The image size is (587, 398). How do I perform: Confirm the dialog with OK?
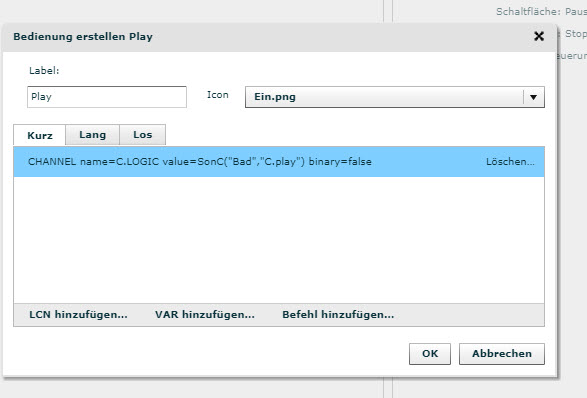(430, 354)
